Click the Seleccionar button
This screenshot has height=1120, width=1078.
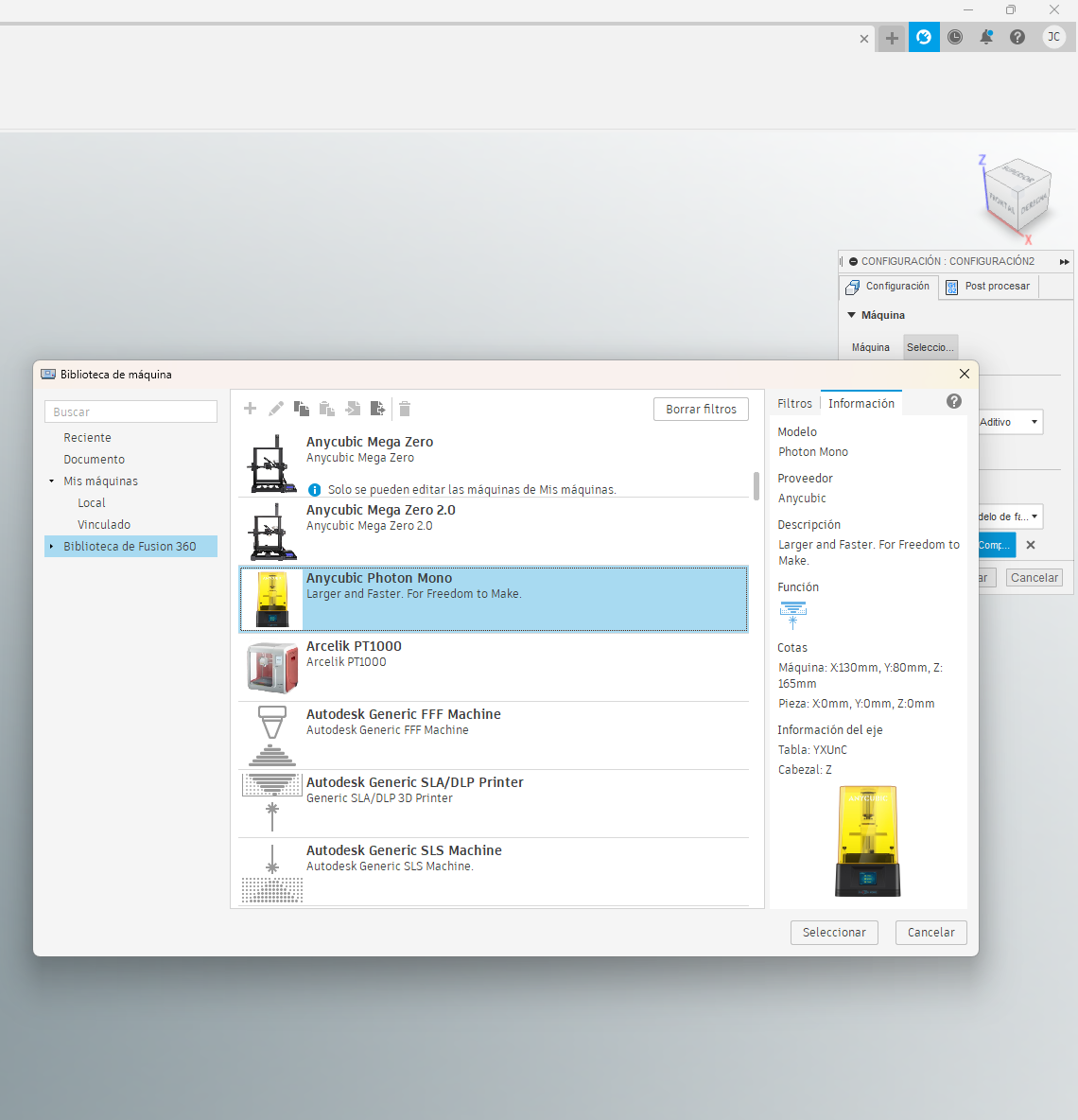(x=834, y=932)
